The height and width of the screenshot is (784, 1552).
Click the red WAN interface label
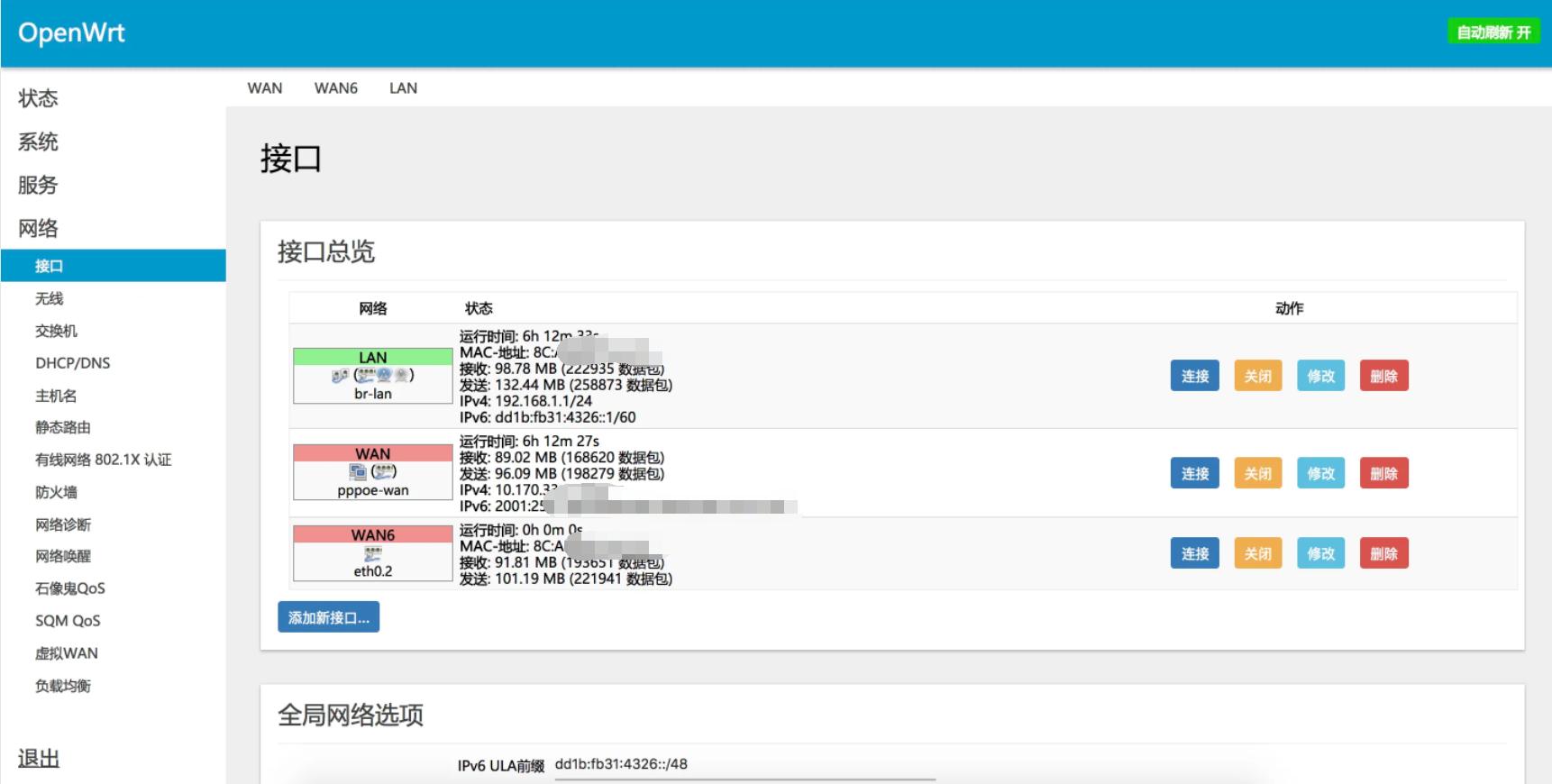click(373, 453)
